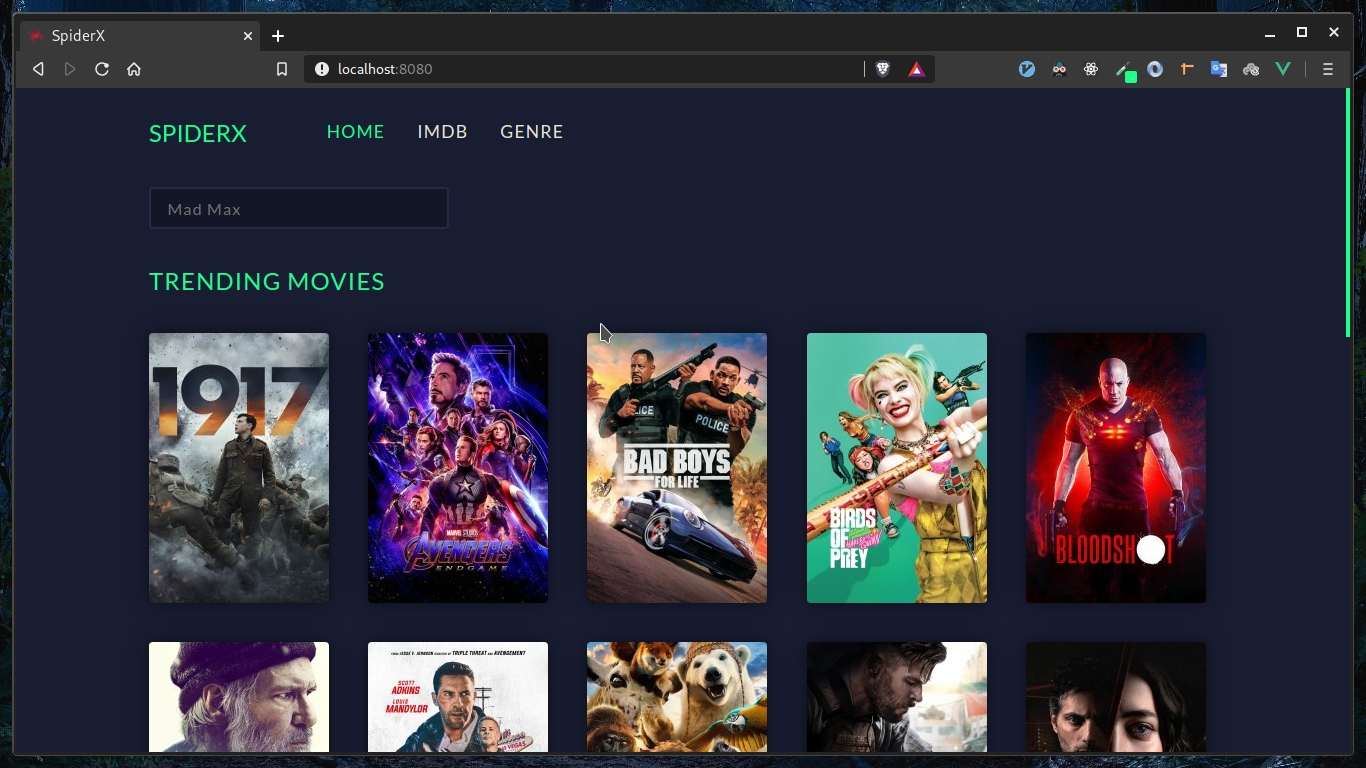Open color picker eyedropper extension
Viewport: 1366px width, 768px height.
(1124, 70)
